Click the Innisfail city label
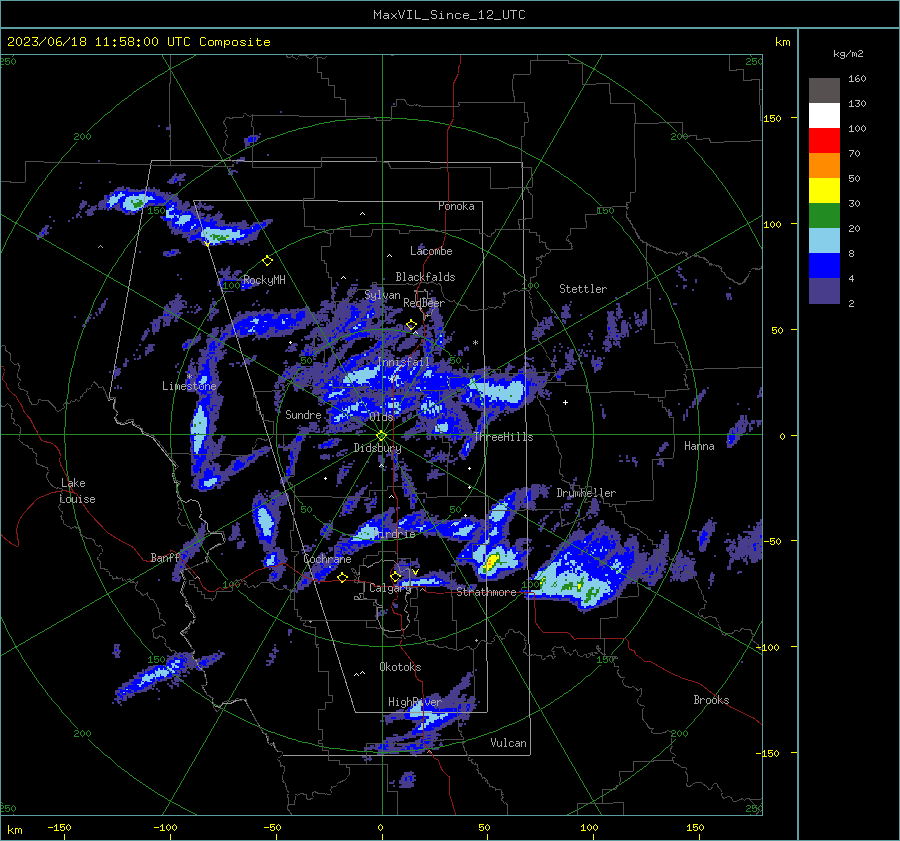The height and width of the screenshot is (841, 900). tap(404, 362)
